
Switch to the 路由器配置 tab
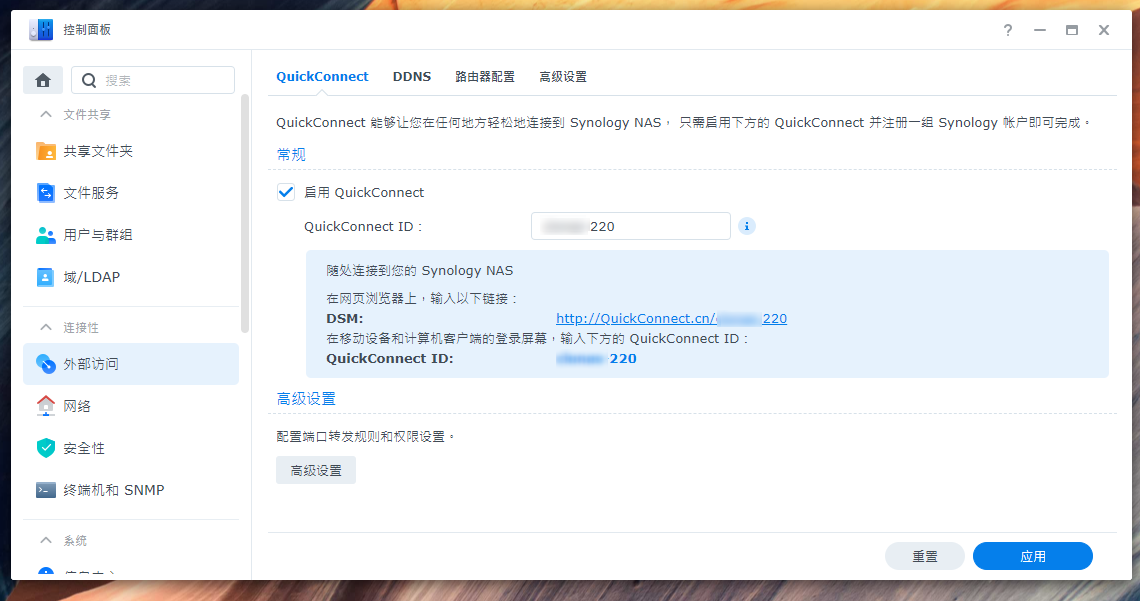pos(485,77)
